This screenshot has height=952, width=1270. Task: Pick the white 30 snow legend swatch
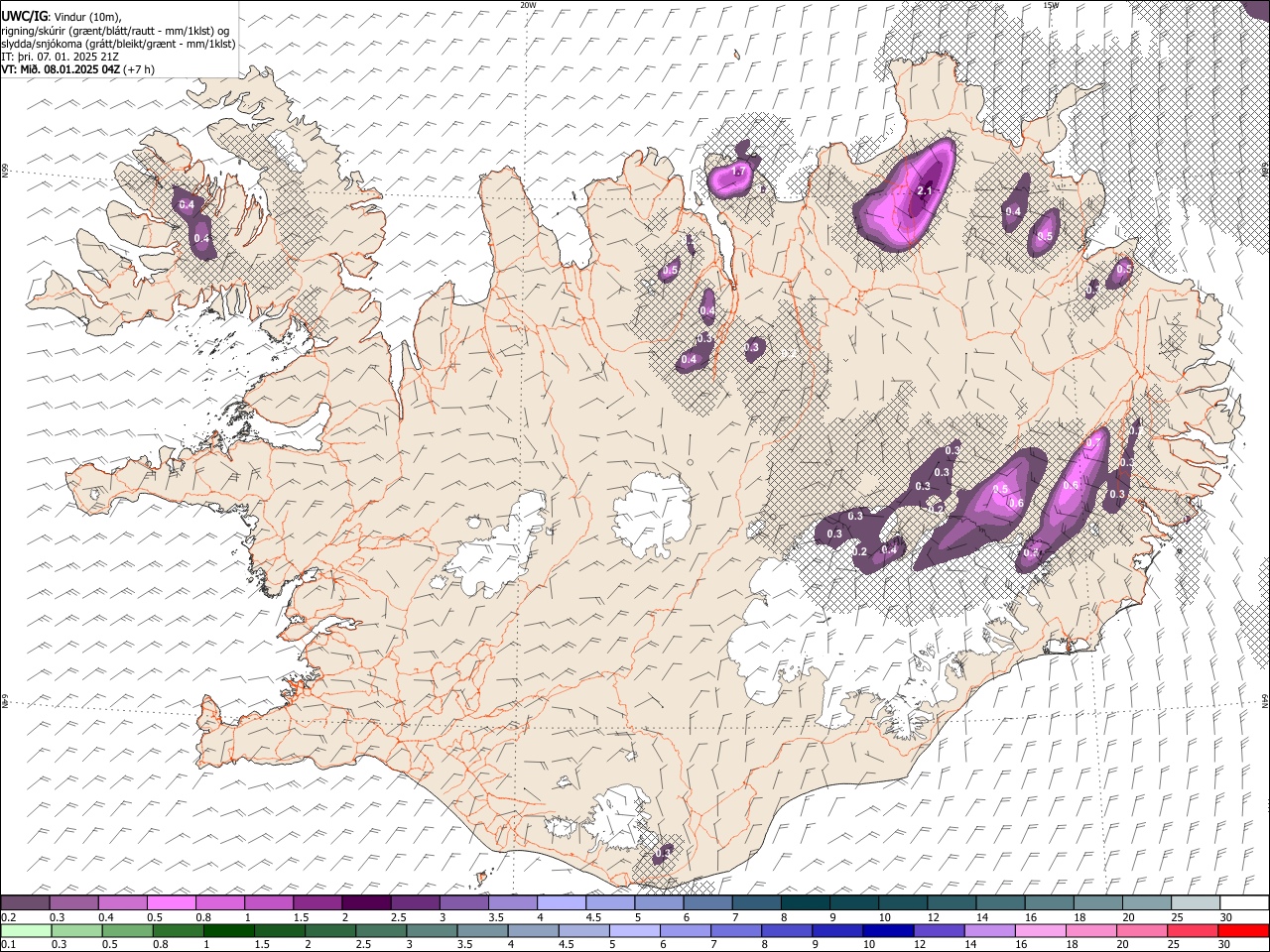click(1244, 902)
